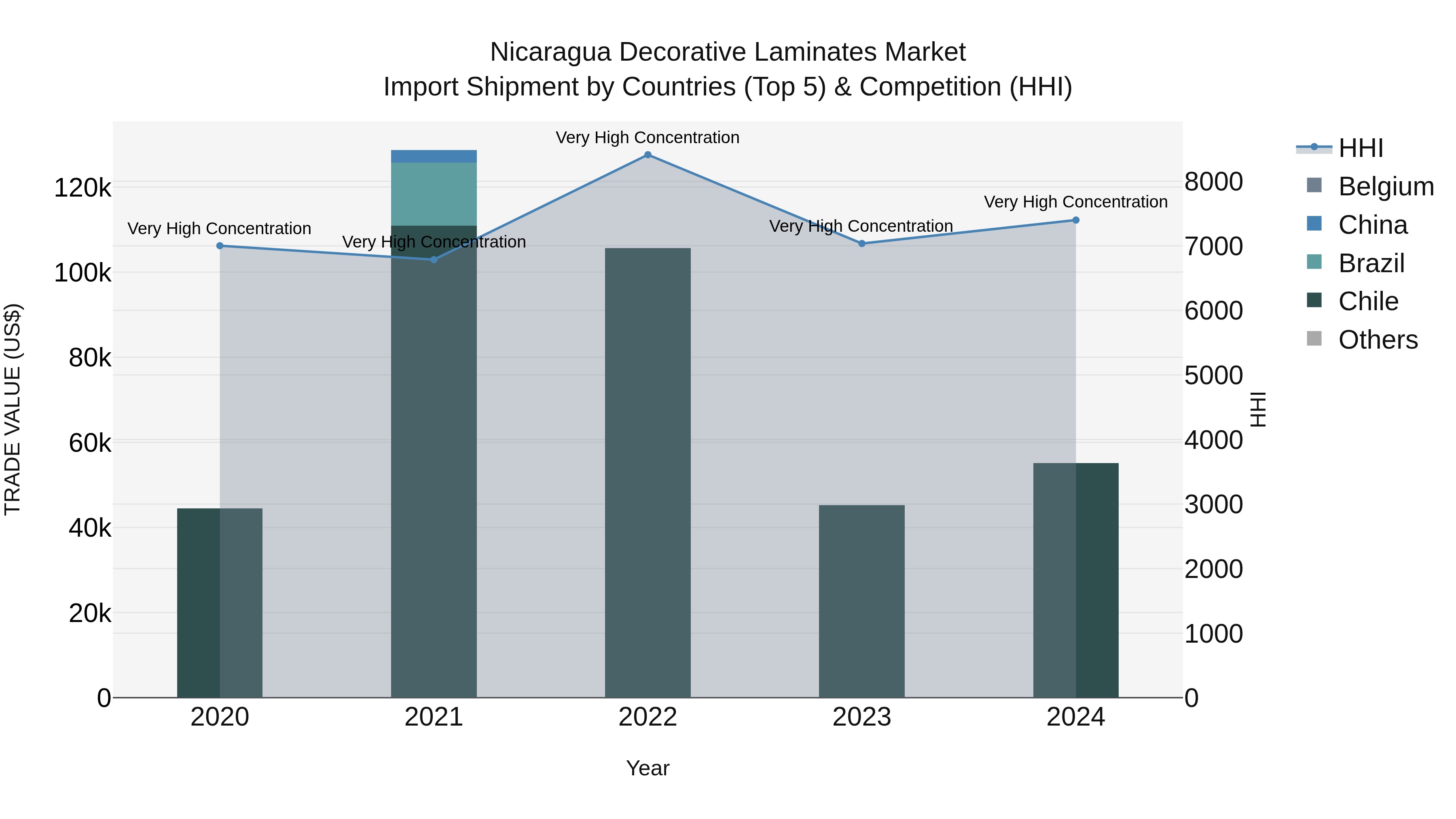
Task: Select the 2020 HHI data point
Action: tap(220, 246)
